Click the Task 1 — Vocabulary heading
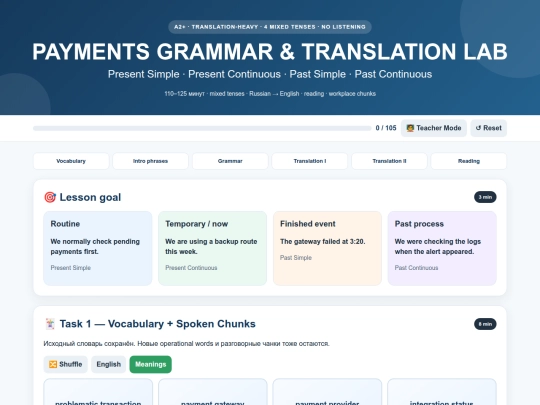Viewport: 540px width, 405px height. coord(157,324)
